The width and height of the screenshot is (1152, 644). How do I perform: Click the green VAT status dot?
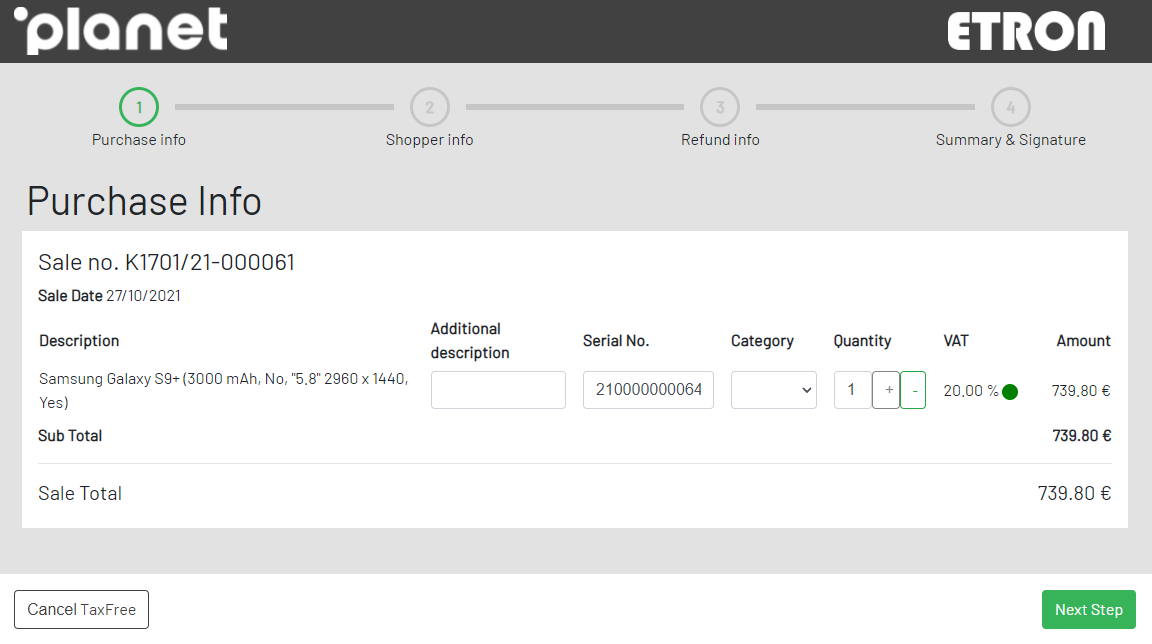click(1010, 392)
